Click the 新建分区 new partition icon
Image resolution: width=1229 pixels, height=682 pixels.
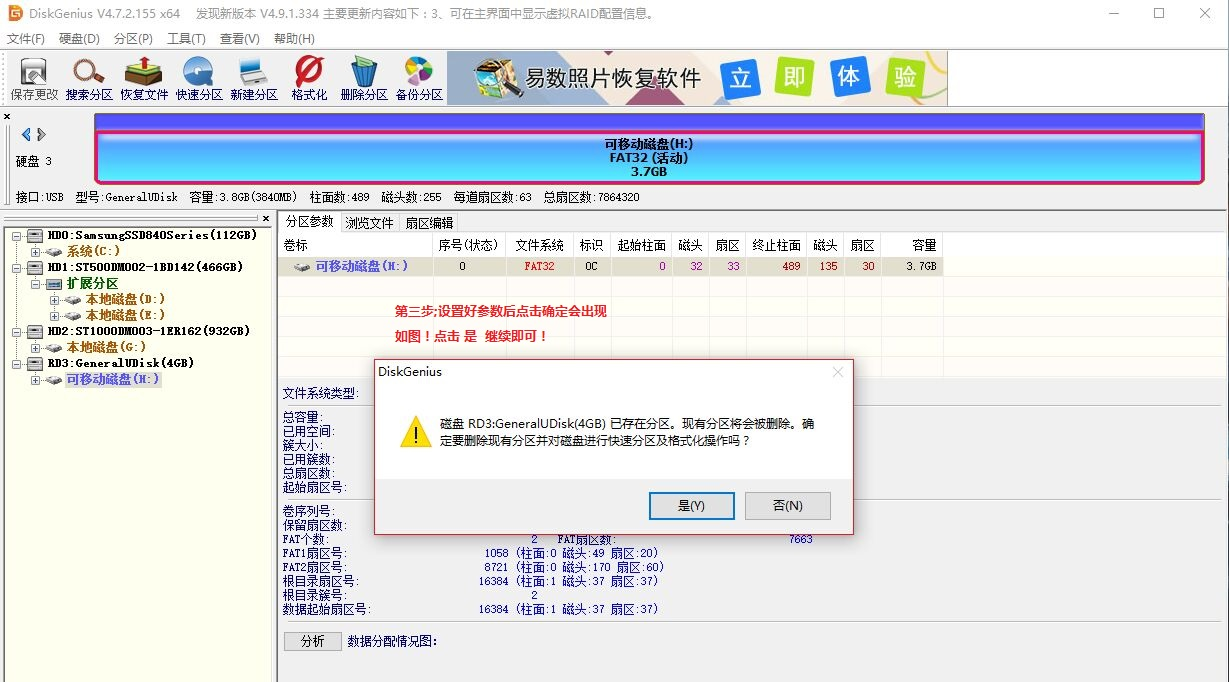(254, 79)
